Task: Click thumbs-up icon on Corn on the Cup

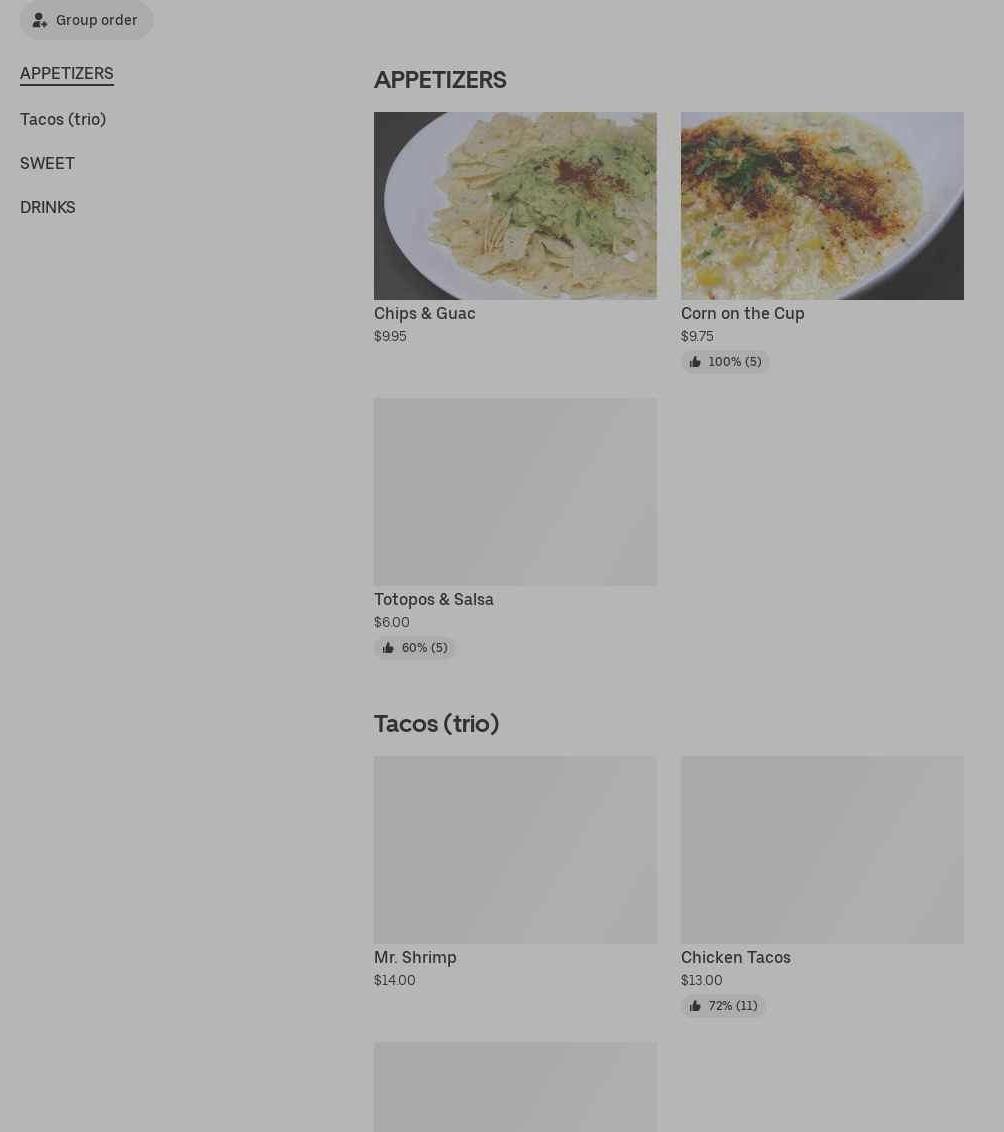Action: pos(695,362)
